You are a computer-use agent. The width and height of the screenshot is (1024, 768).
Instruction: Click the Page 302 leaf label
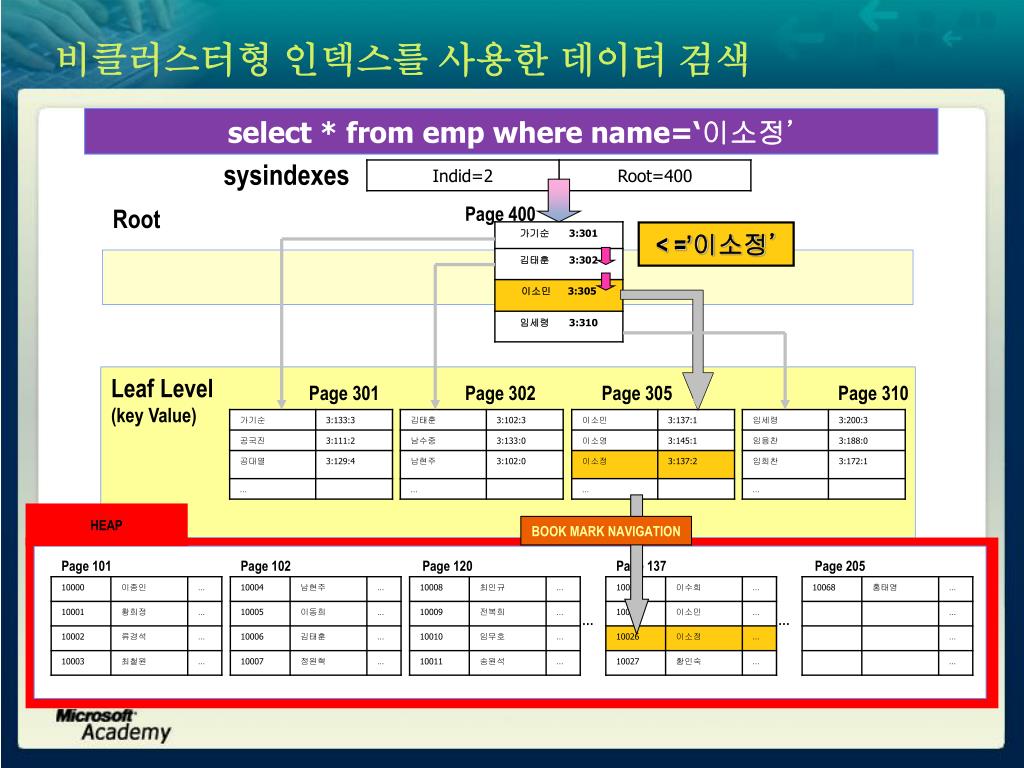pyautogui.click(x=500, y=393)
